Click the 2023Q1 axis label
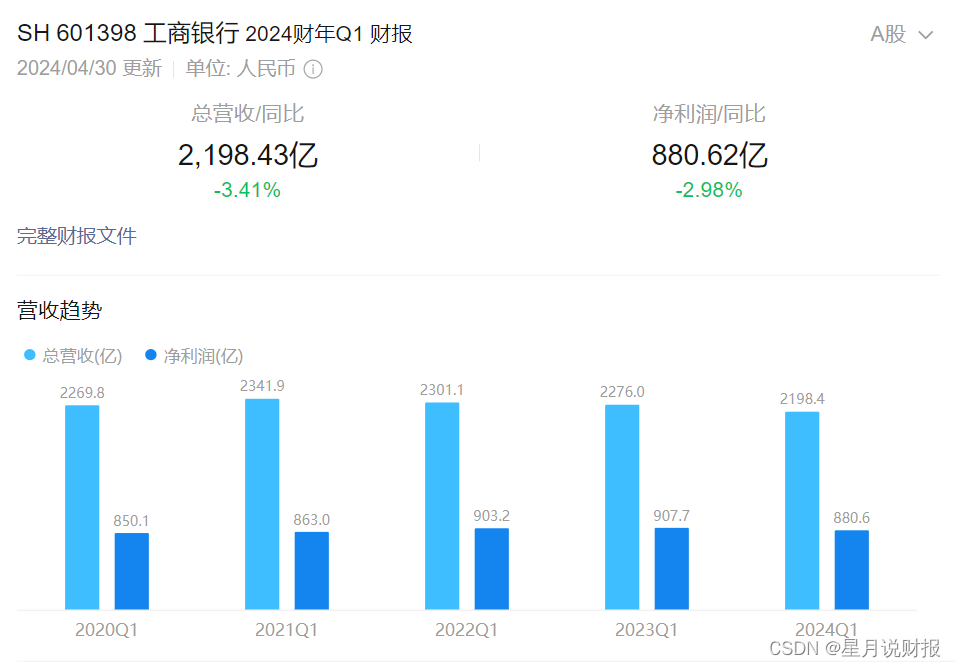 coord(646,630)
